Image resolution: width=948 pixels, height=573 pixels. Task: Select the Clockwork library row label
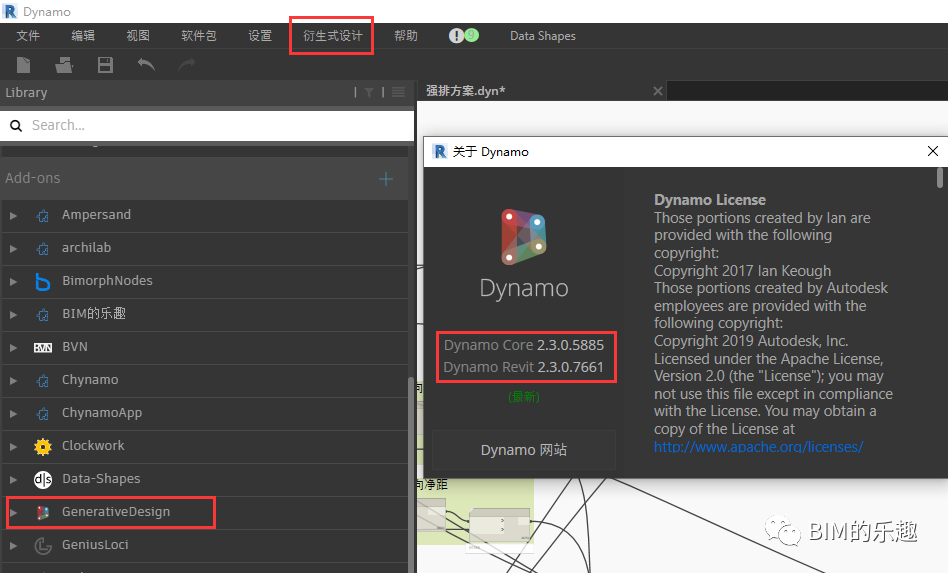click(x=93, y=445)
